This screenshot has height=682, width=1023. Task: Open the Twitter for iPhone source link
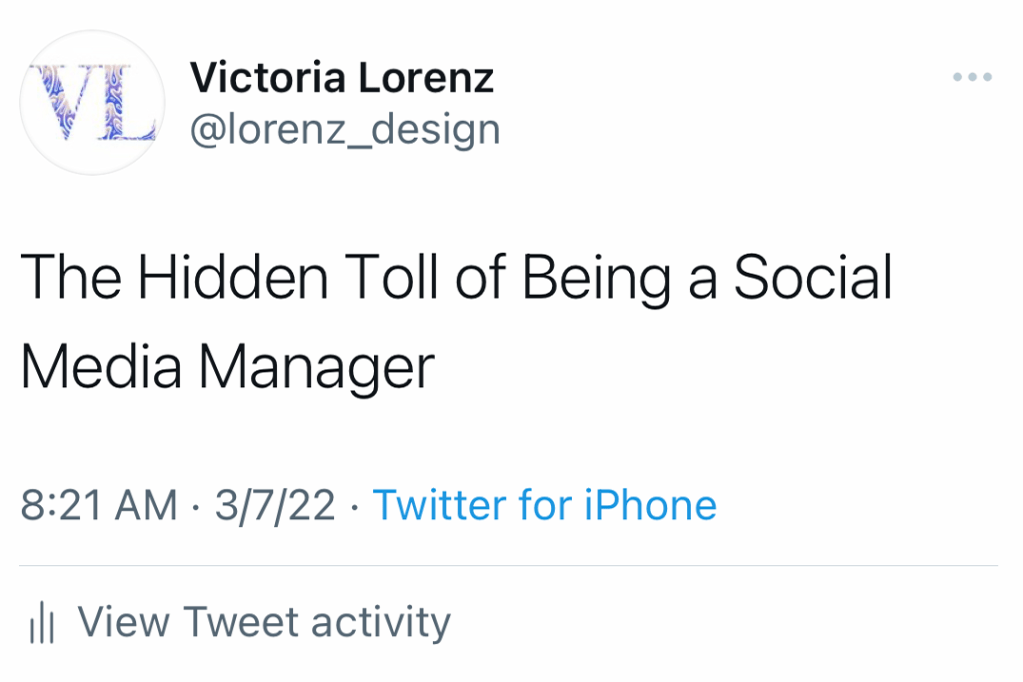(x=545, y=505)
